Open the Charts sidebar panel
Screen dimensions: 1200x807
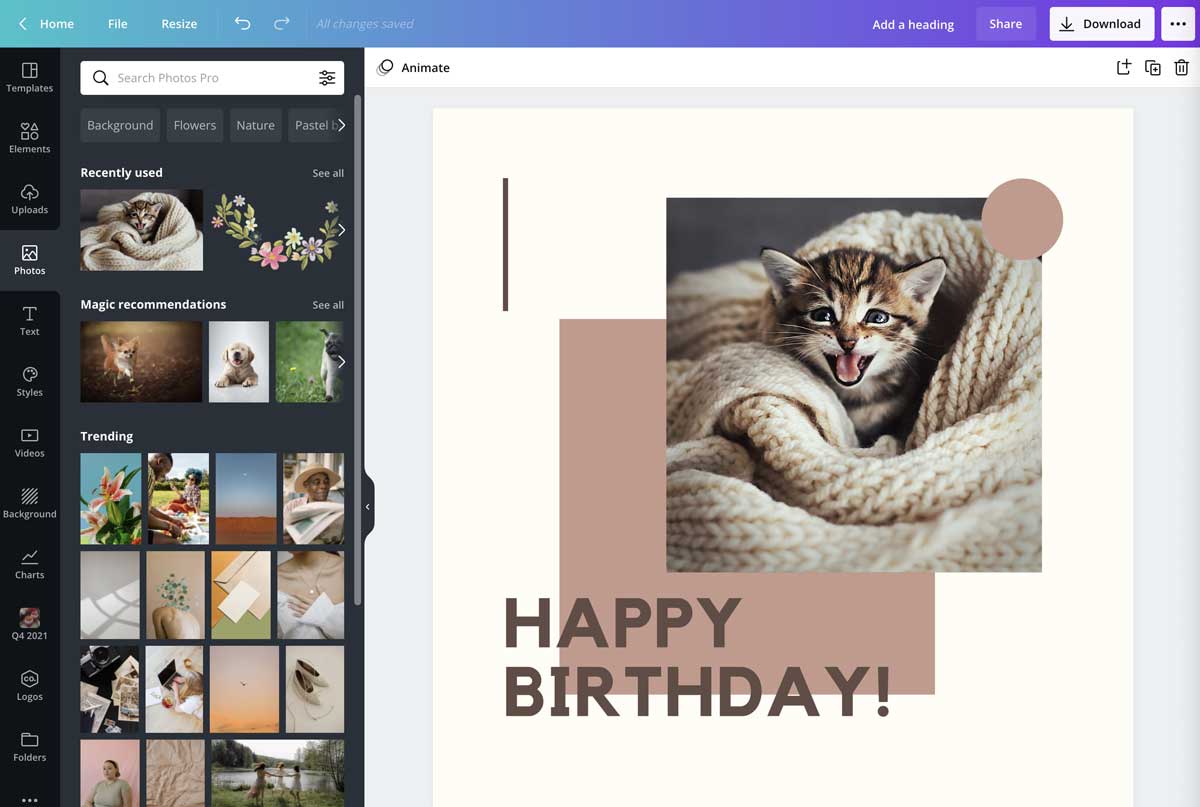[x=29, y=565]
